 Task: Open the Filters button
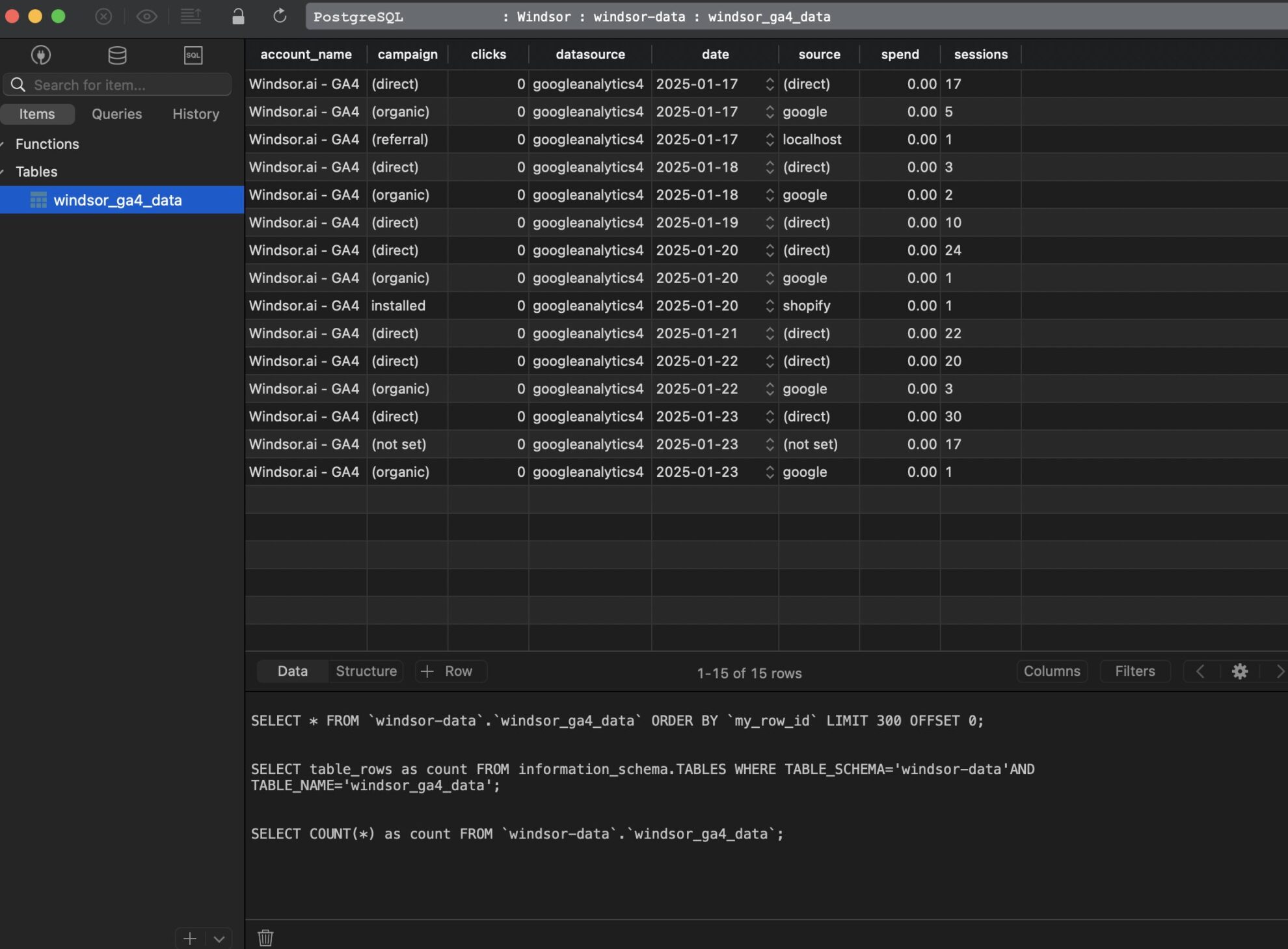(x=1135, y=671)
